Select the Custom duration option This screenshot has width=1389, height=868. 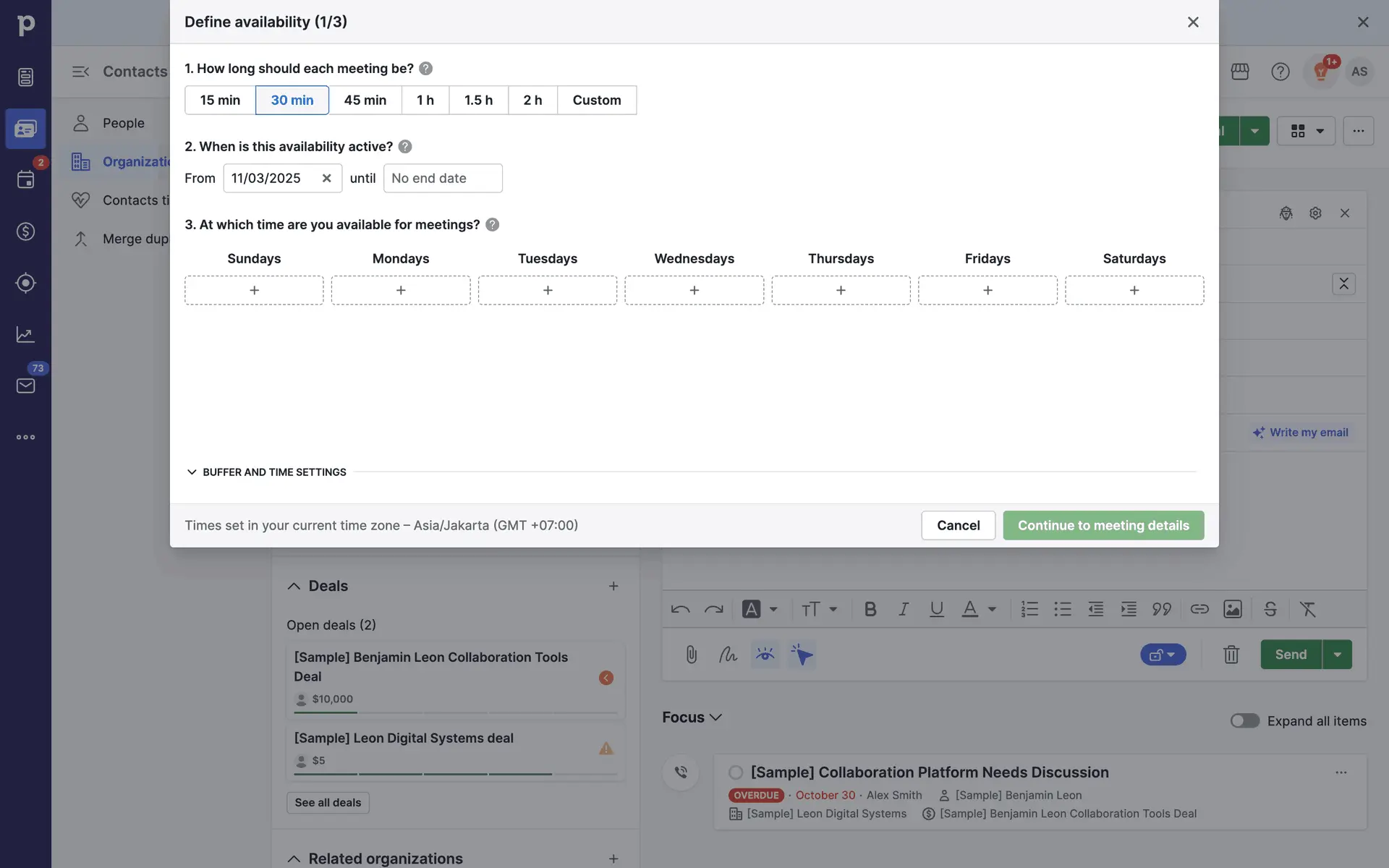pyautogui.click(x=596, y=100)
